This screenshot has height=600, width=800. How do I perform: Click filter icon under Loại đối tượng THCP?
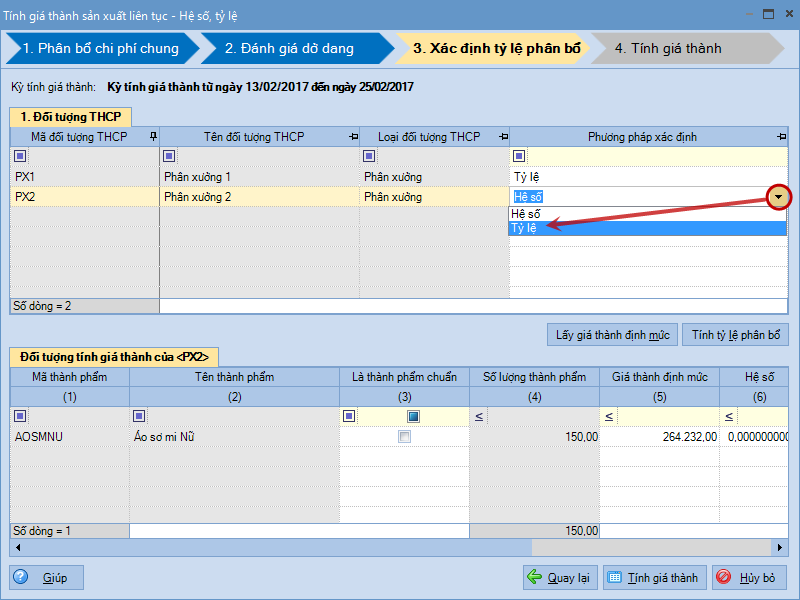(369, 156)
